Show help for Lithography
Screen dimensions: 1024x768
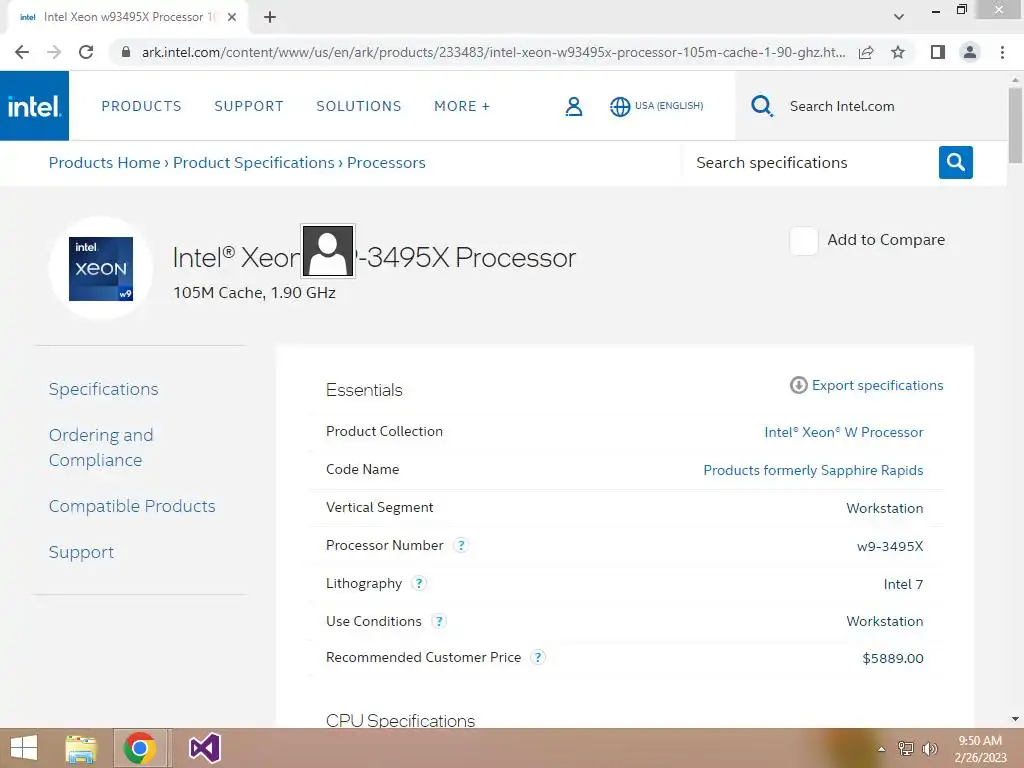[419, 583]
